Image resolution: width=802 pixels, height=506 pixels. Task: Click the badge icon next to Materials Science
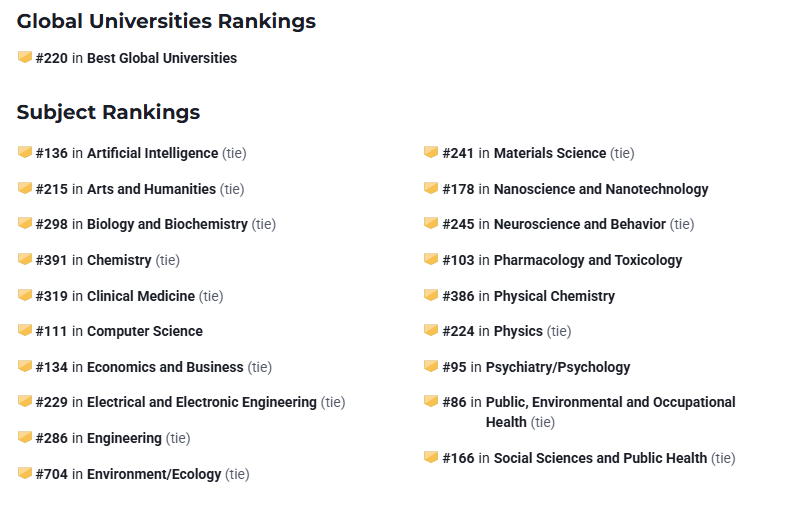point(431,152)
